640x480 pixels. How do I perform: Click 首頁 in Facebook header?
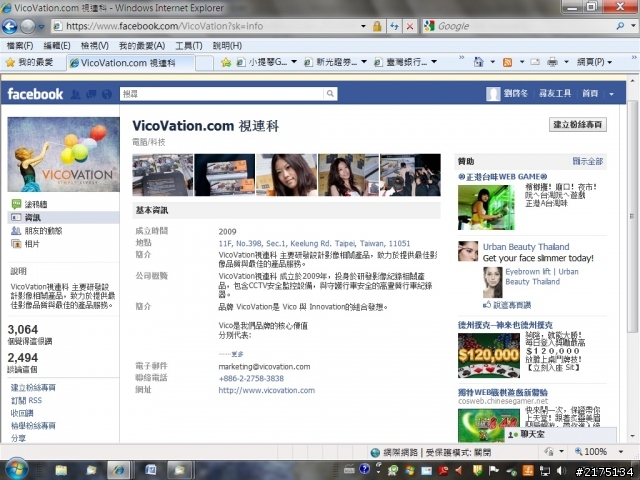590,93
